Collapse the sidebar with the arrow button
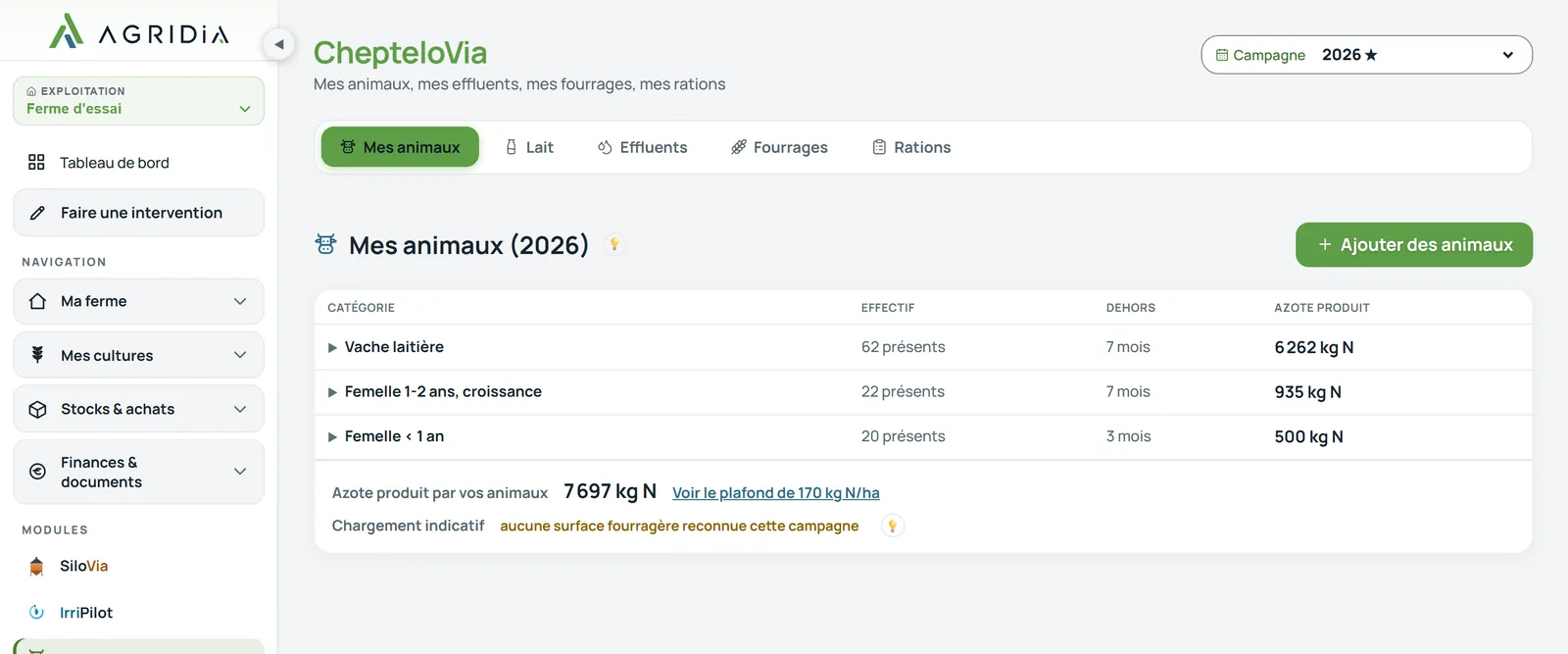The width and height of the screenshot is (1568, 654). (279, 44)
